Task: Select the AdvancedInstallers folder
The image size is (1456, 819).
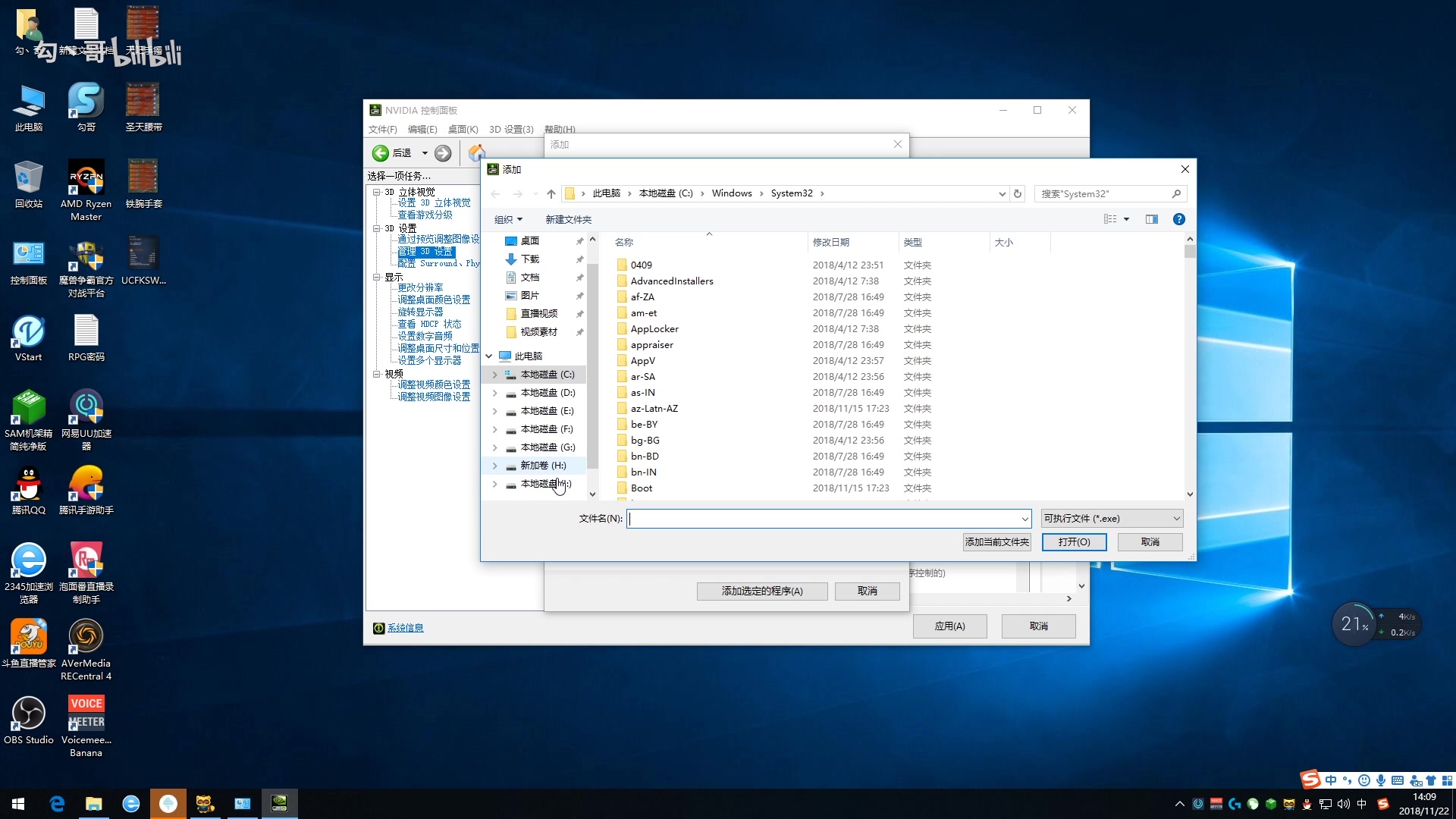Action: (x=672, y=281)
